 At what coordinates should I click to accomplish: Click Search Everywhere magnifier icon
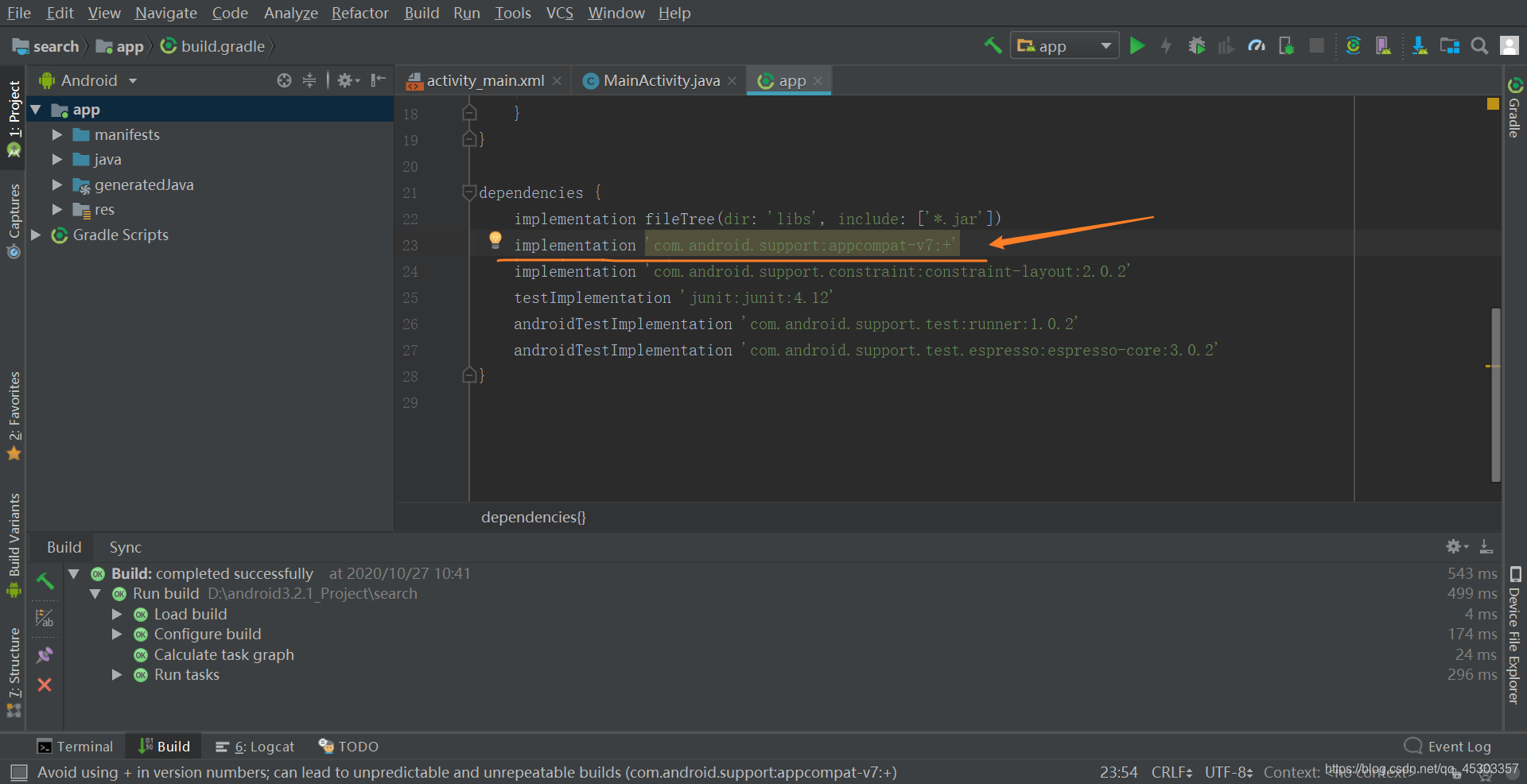(1479, 45)
